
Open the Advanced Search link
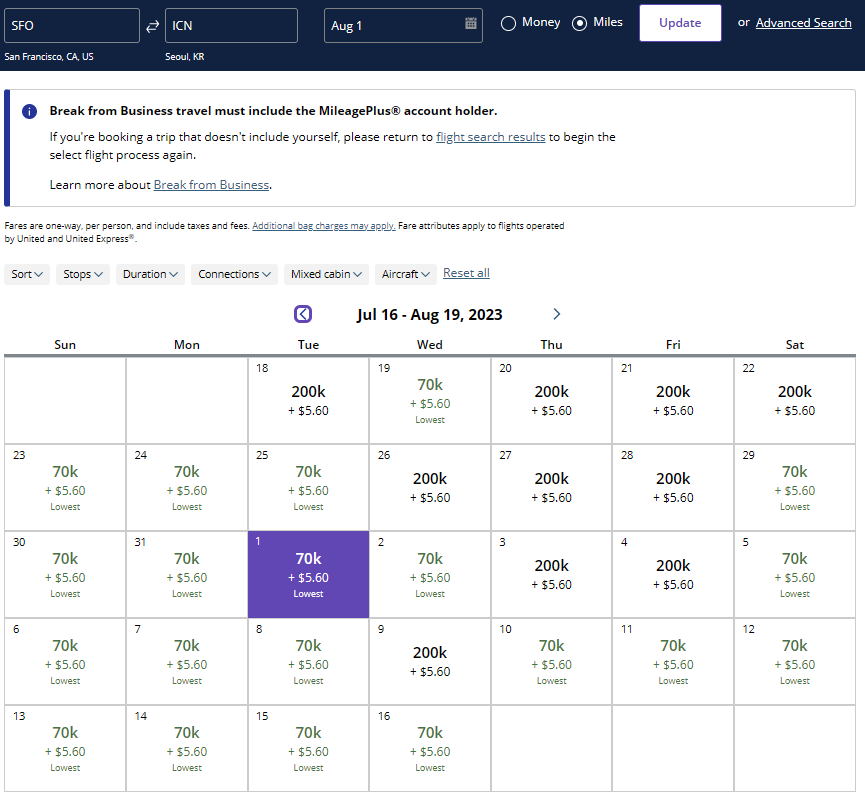[x=803, y=23]
